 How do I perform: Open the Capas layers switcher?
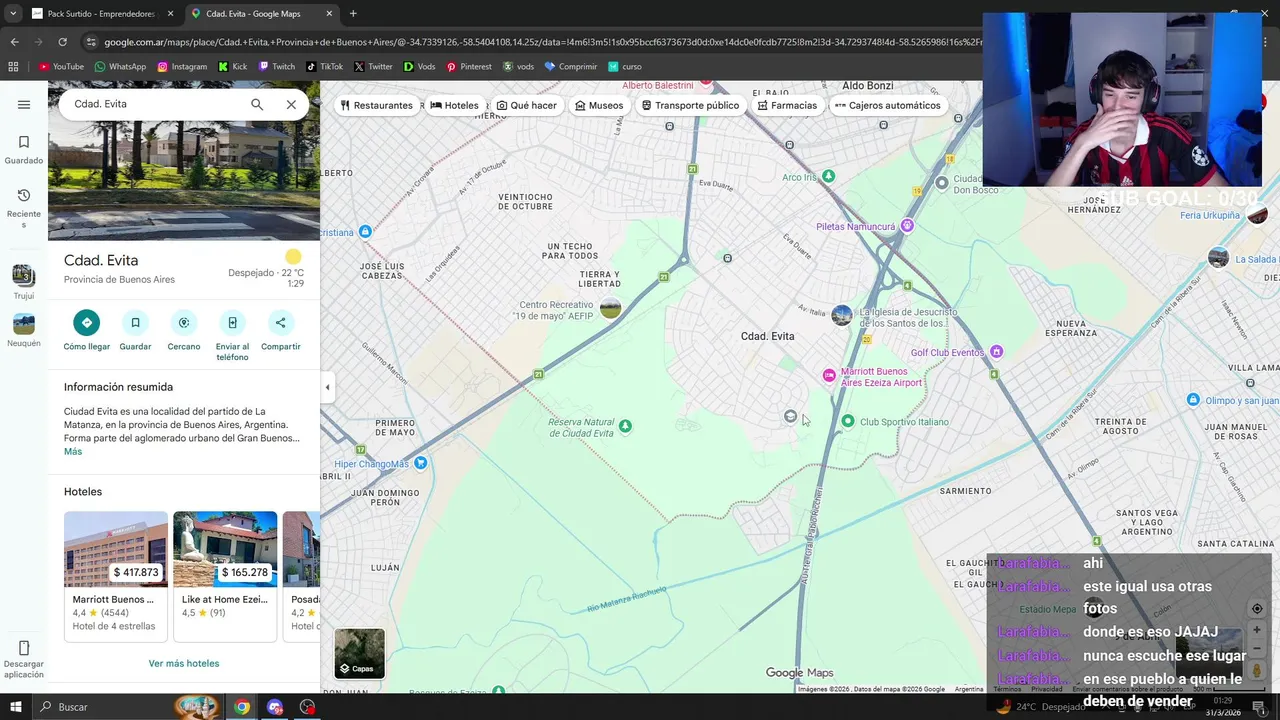click(359, 653)
